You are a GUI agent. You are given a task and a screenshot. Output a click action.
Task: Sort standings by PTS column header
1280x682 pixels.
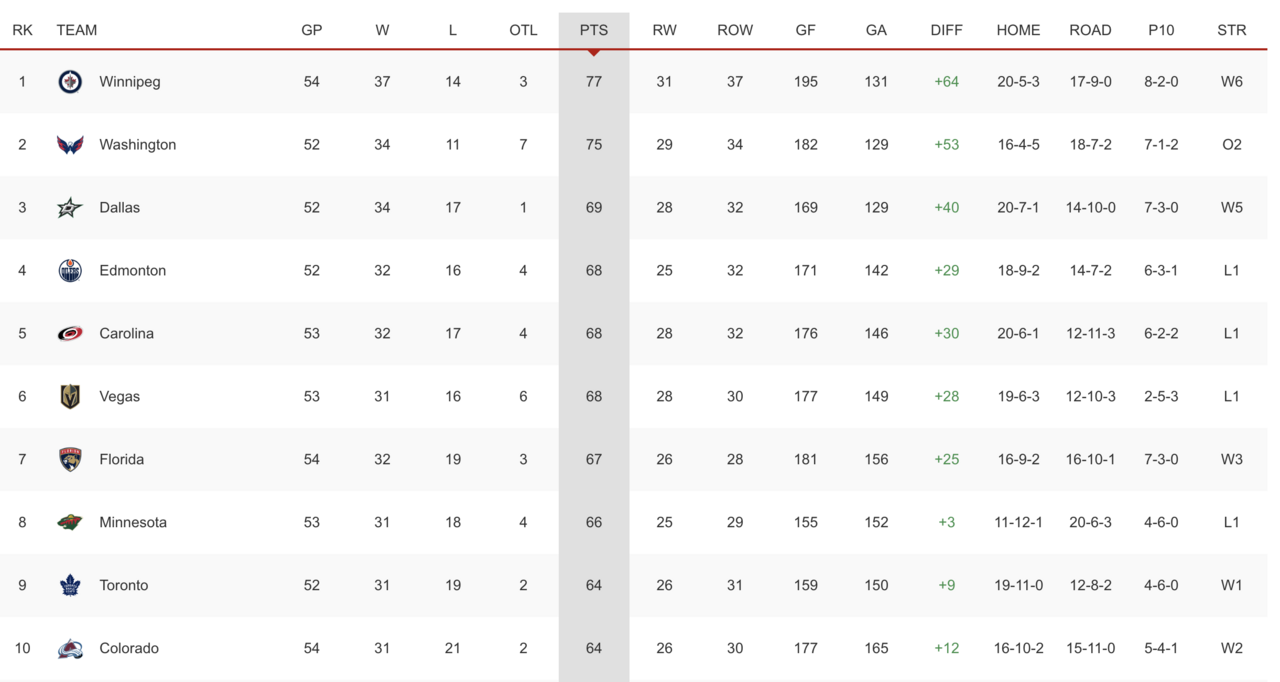click(x=594, y=30)
